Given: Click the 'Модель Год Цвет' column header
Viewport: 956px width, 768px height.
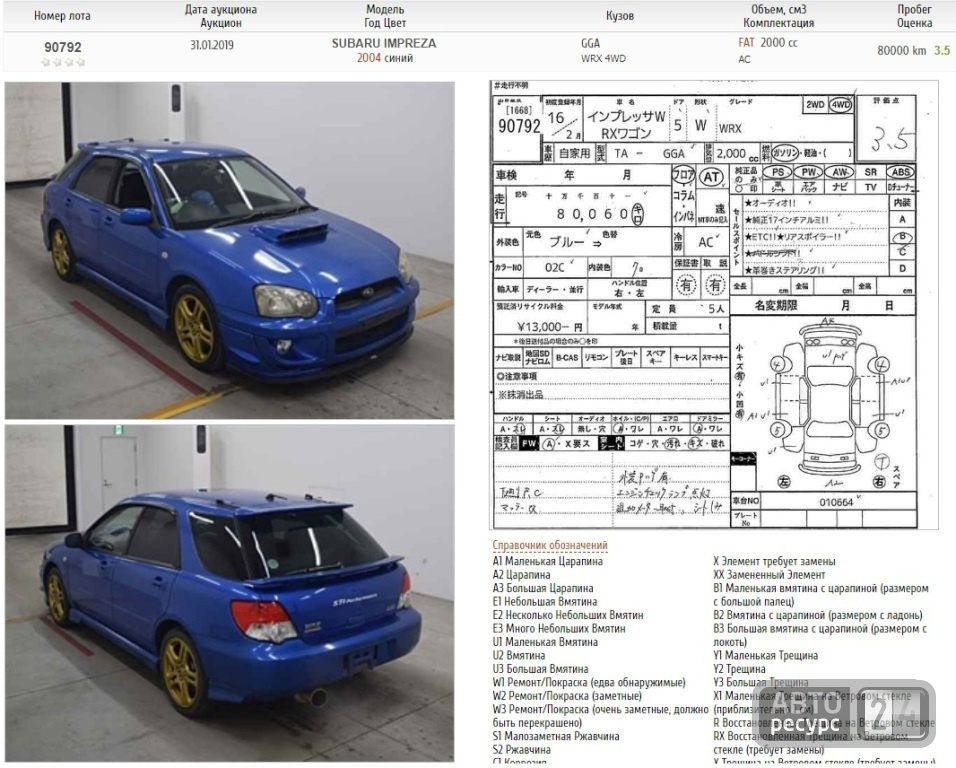Looking at the screenshot, I should pos(385,16).
